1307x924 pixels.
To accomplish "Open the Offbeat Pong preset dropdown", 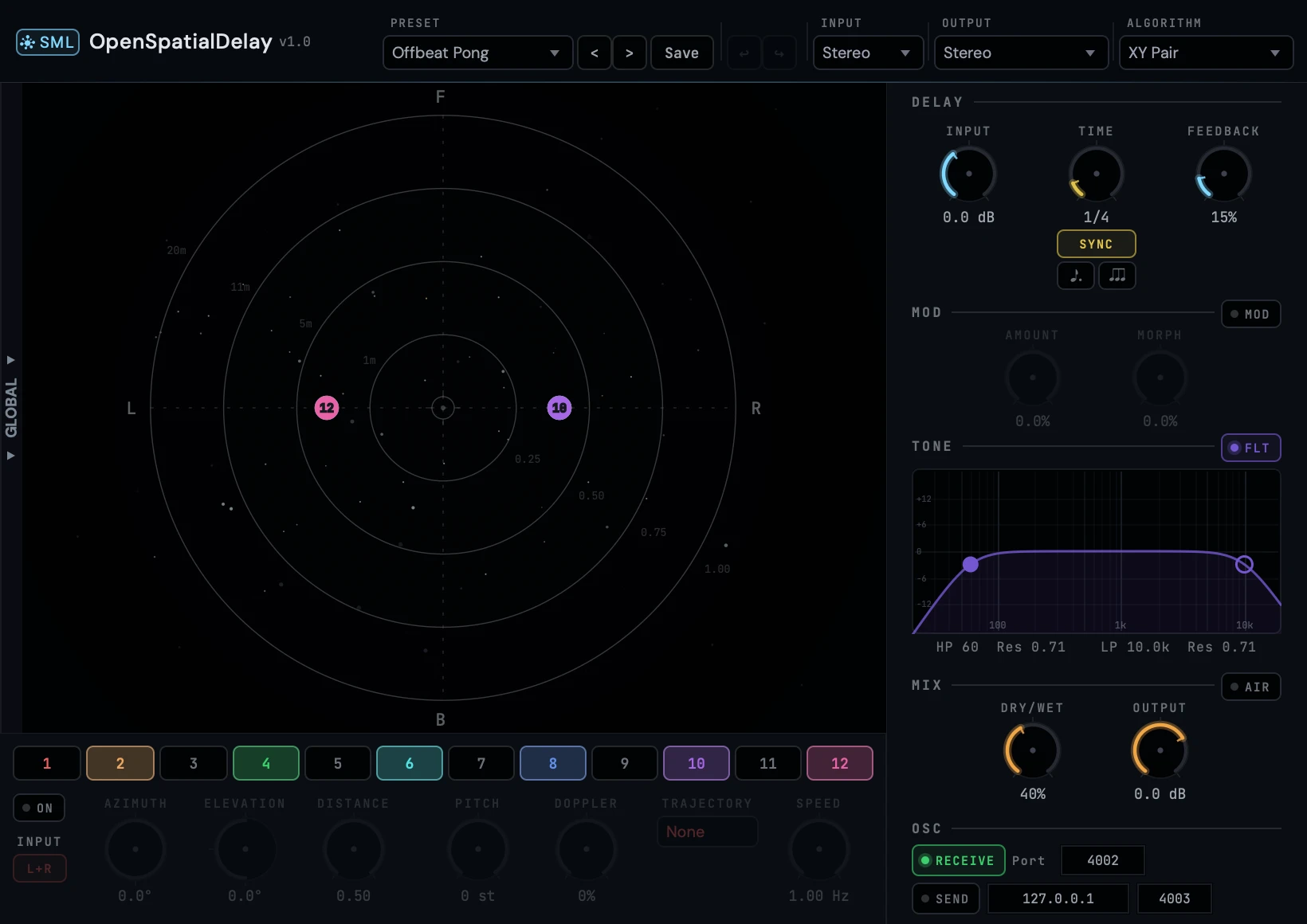I will coord(478,53).
